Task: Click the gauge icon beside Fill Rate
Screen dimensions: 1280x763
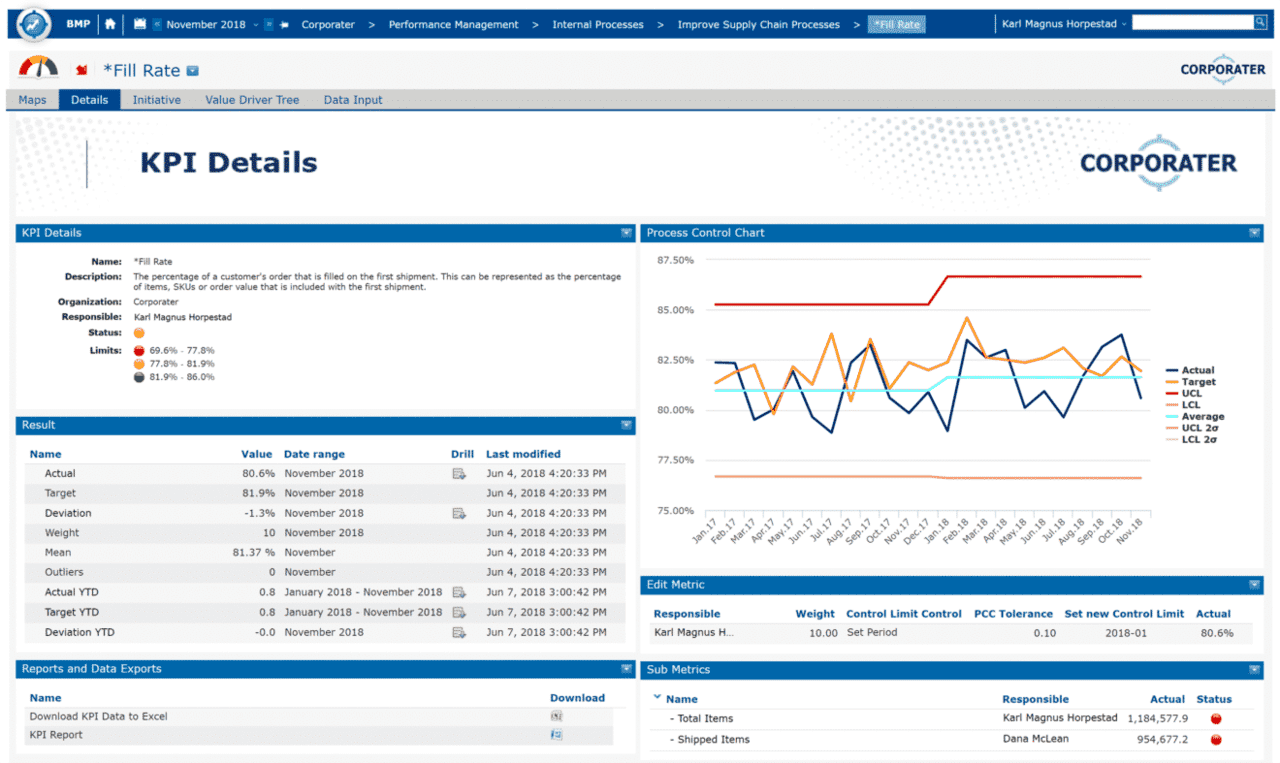Action: [38, 69]
